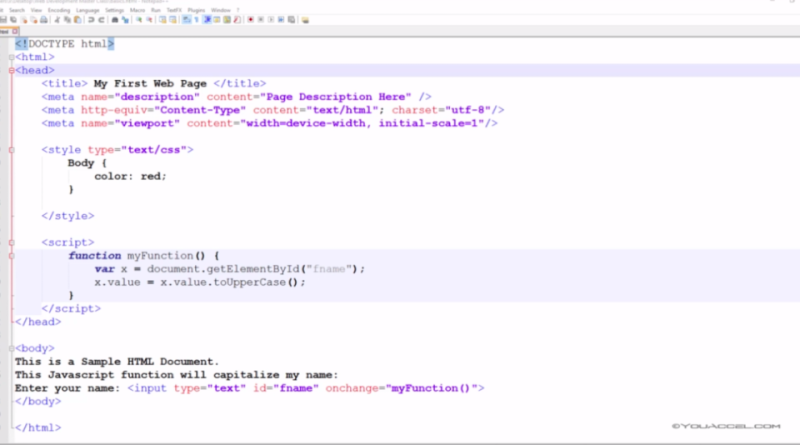Click the closing </html> tag
This screenshot has width=800, height=445.
(38, 428)
